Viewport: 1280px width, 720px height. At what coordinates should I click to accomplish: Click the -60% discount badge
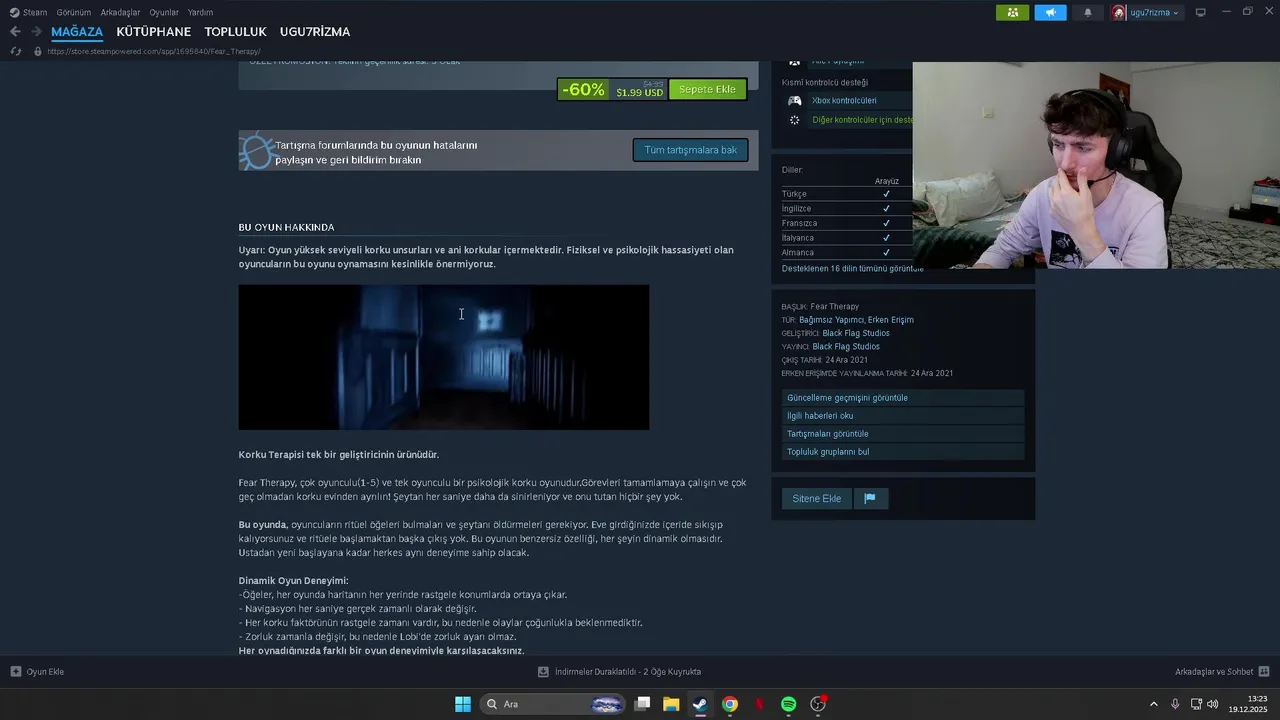tap(583, 89)
